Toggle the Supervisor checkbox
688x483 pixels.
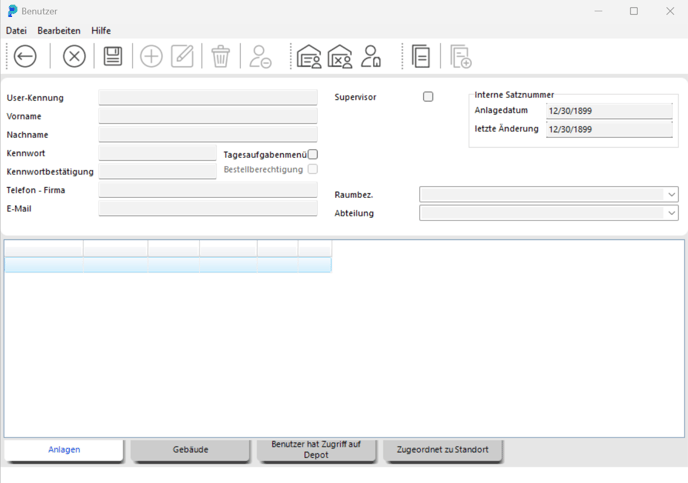point(428,97)
